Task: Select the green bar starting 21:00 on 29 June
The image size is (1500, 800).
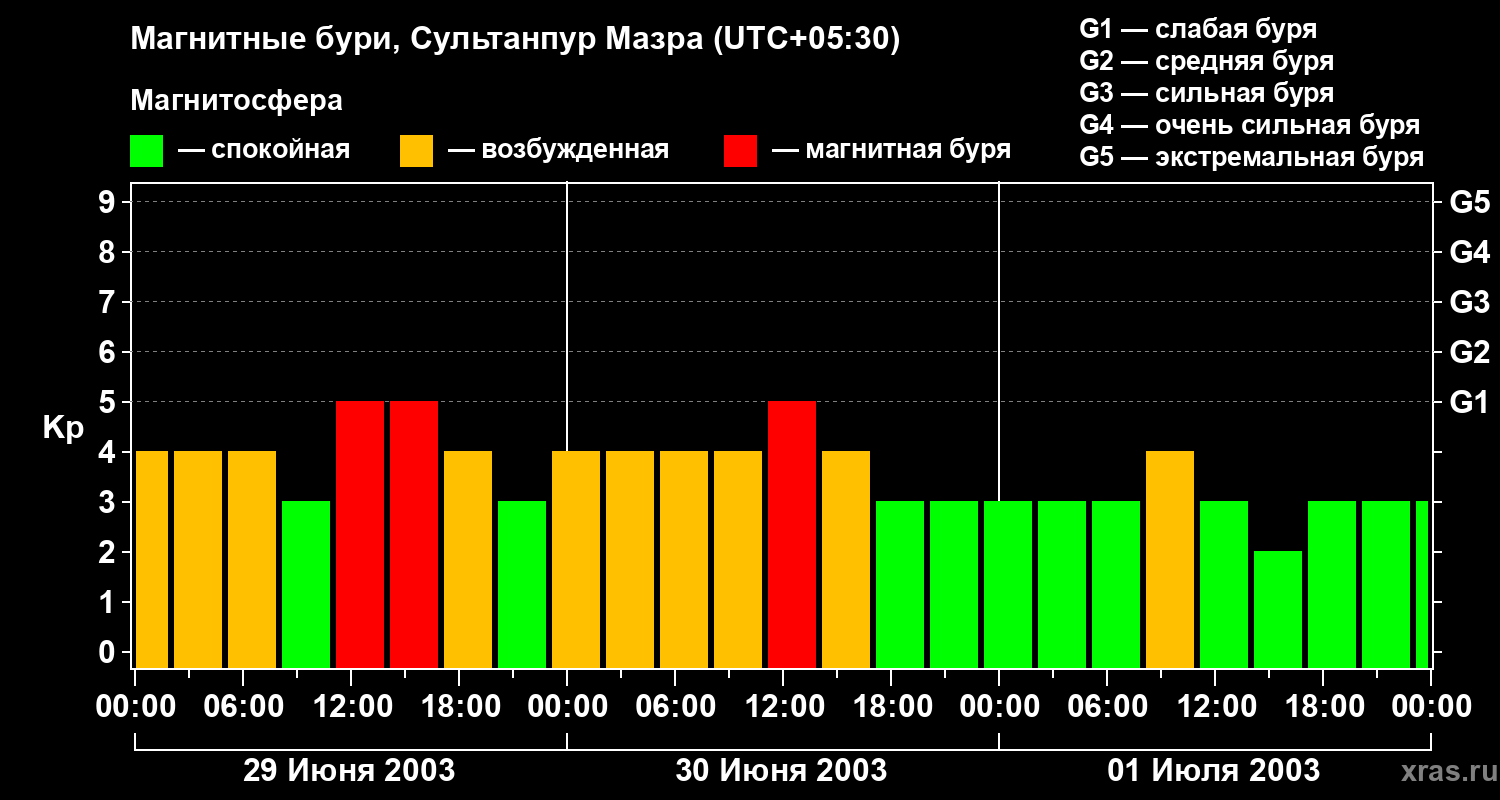Action: coord(522,584)
